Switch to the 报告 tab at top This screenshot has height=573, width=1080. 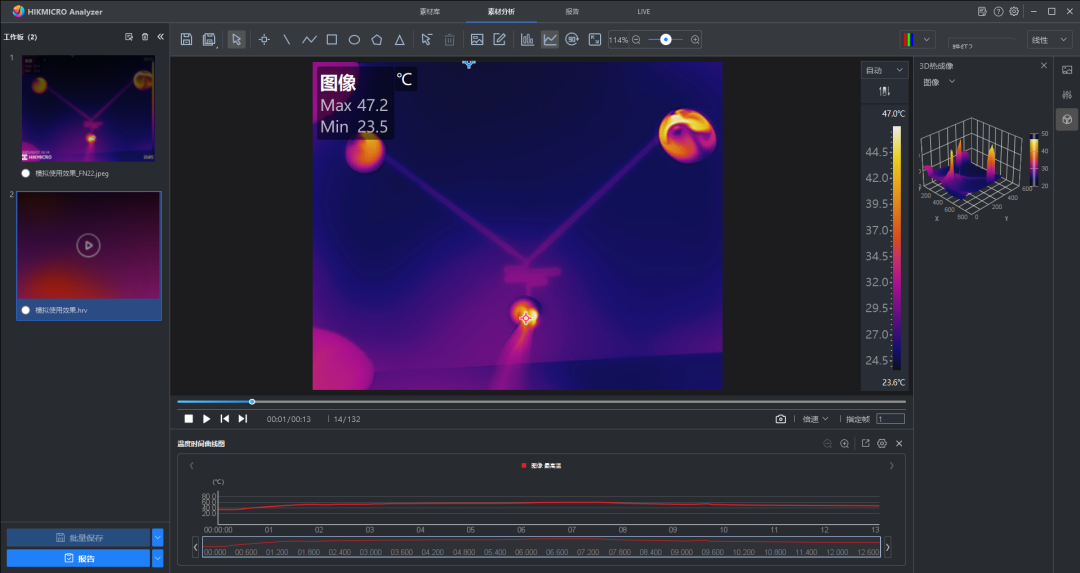(x=572, y=12)
